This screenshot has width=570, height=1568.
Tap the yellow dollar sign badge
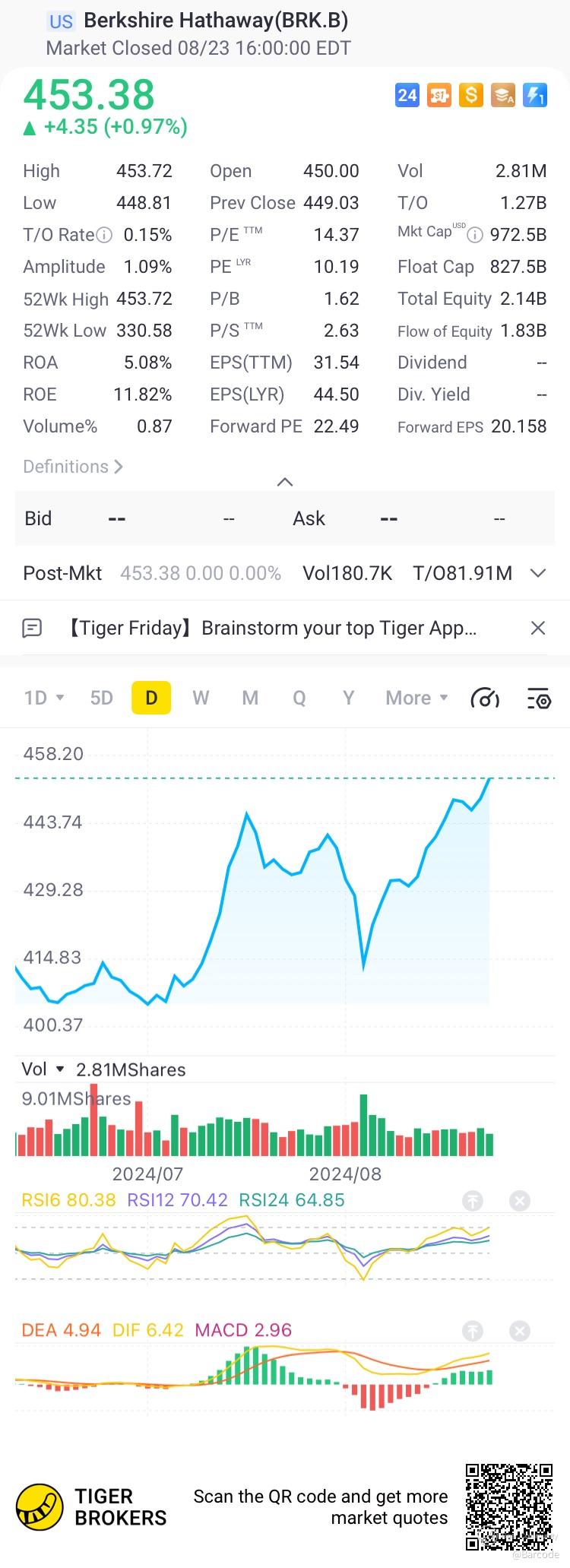point(471,95)
